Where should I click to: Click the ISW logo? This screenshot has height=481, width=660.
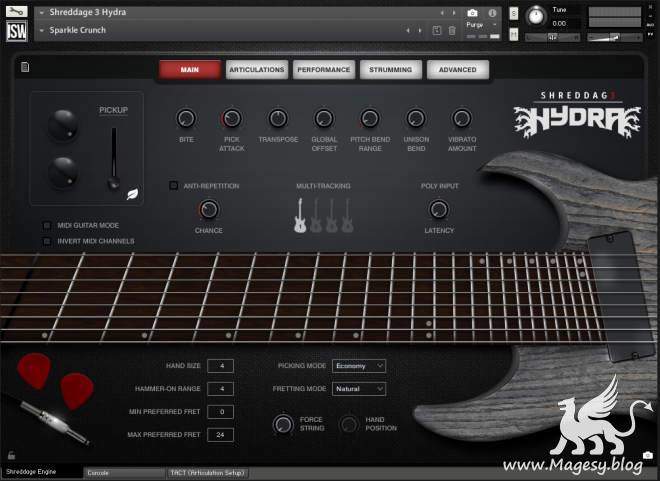click(17, 31)
